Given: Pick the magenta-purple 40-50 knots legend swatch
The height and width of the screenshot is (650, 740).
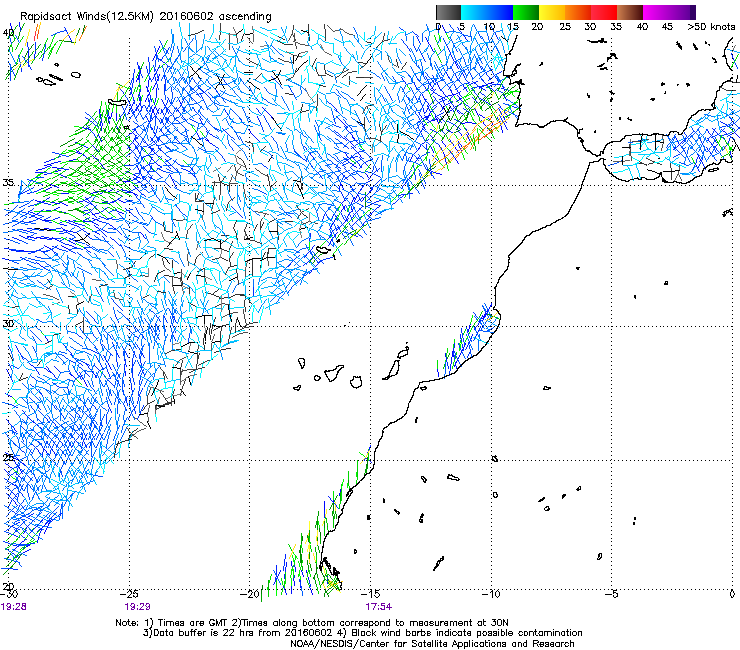Looking at the screenshot, I should point(669,12).
